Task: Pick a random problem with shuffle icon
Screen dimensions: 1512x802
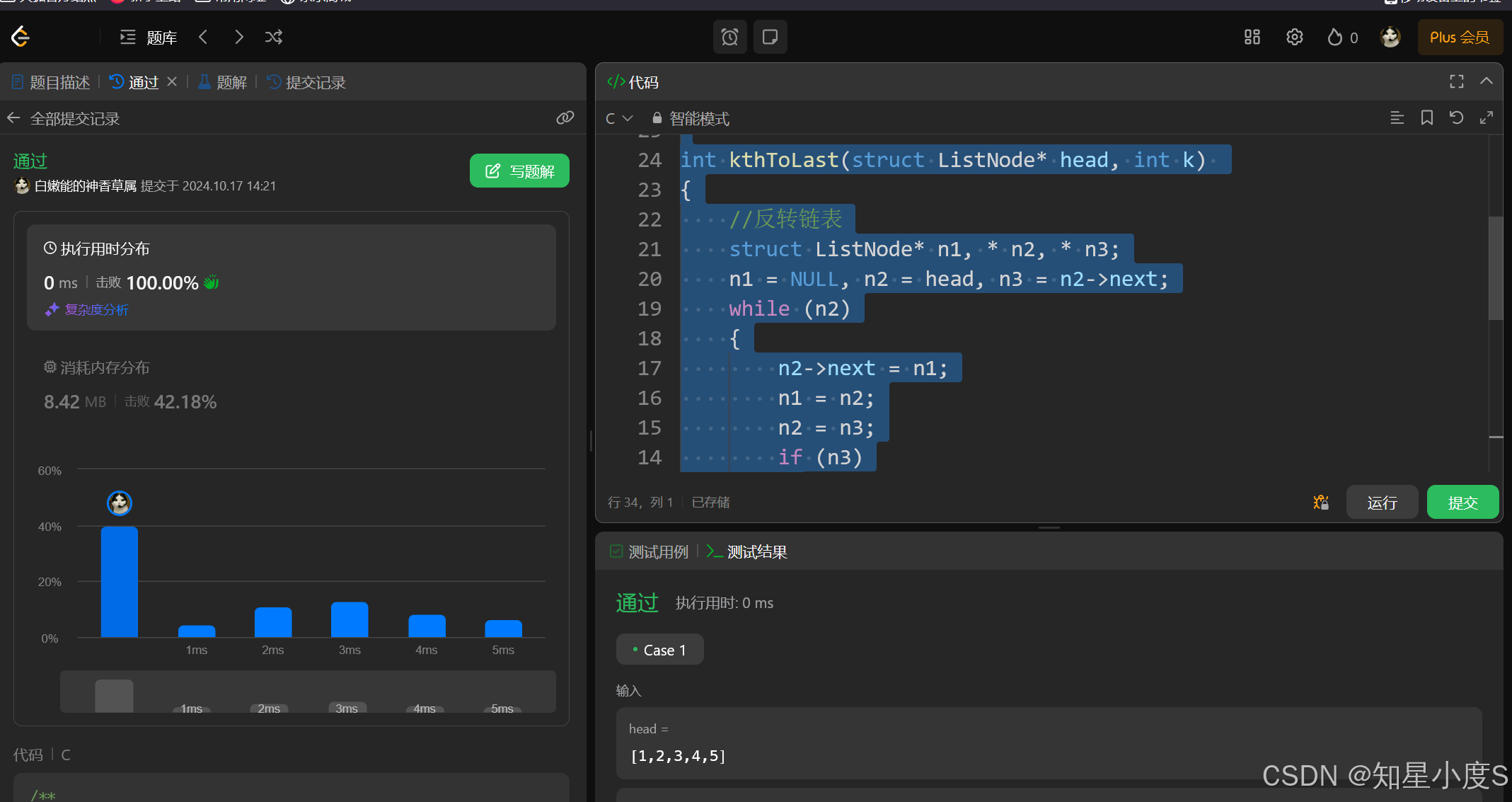Action: (x=274, y=37)
